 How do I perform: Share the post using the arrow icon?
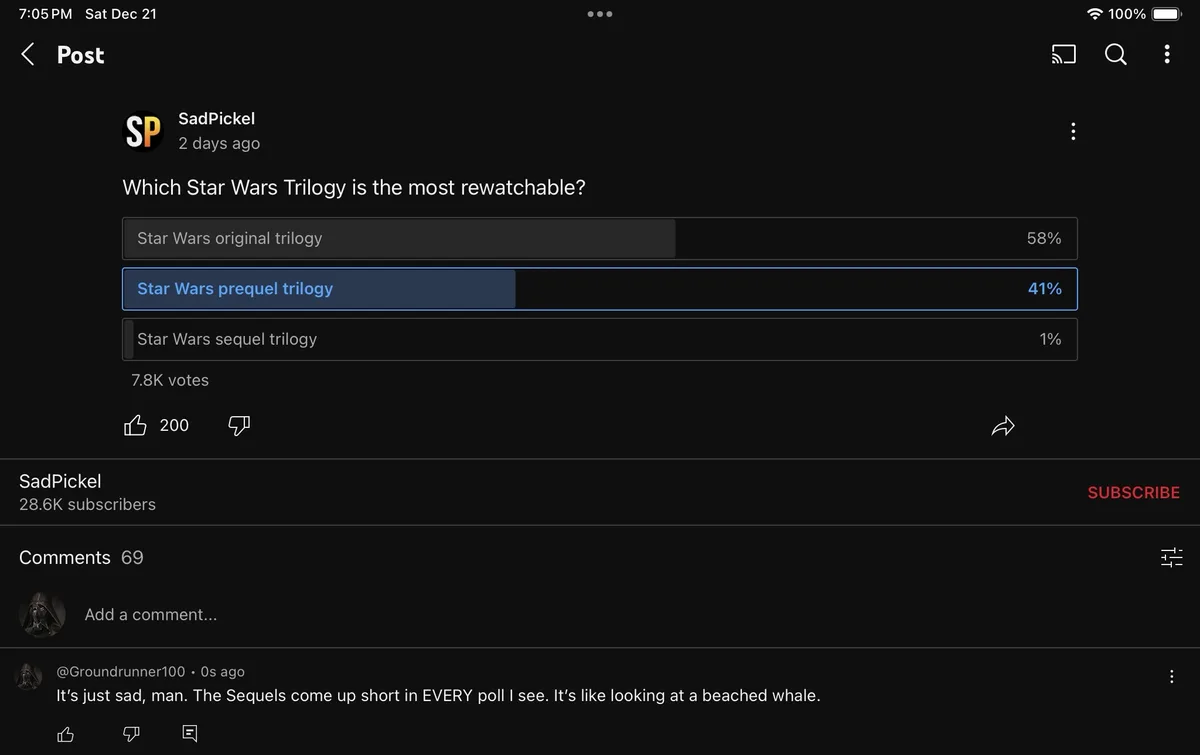(x=1003, y=427)
